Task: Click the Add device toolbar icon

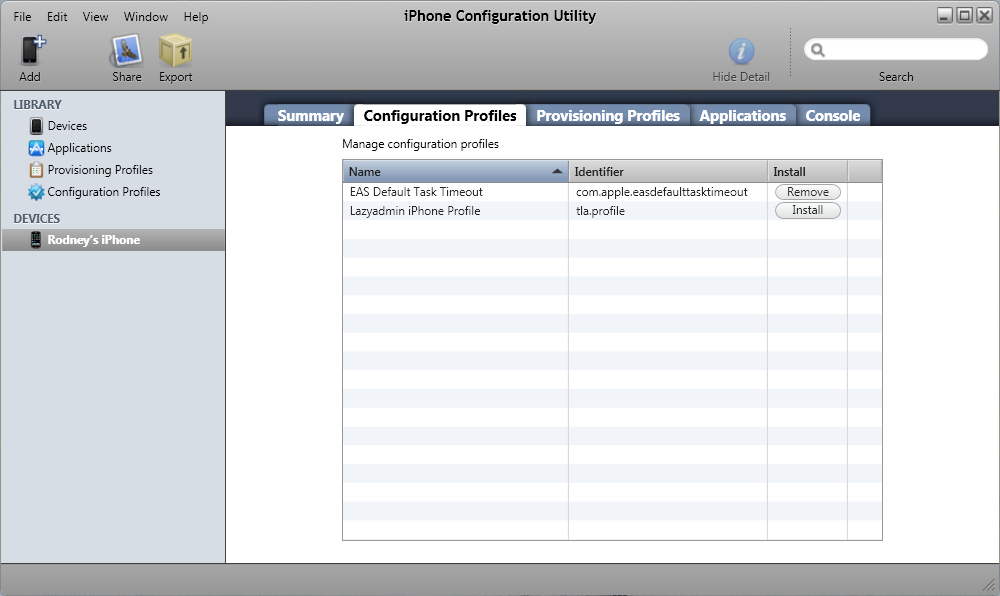Action: tap(31, 51)
